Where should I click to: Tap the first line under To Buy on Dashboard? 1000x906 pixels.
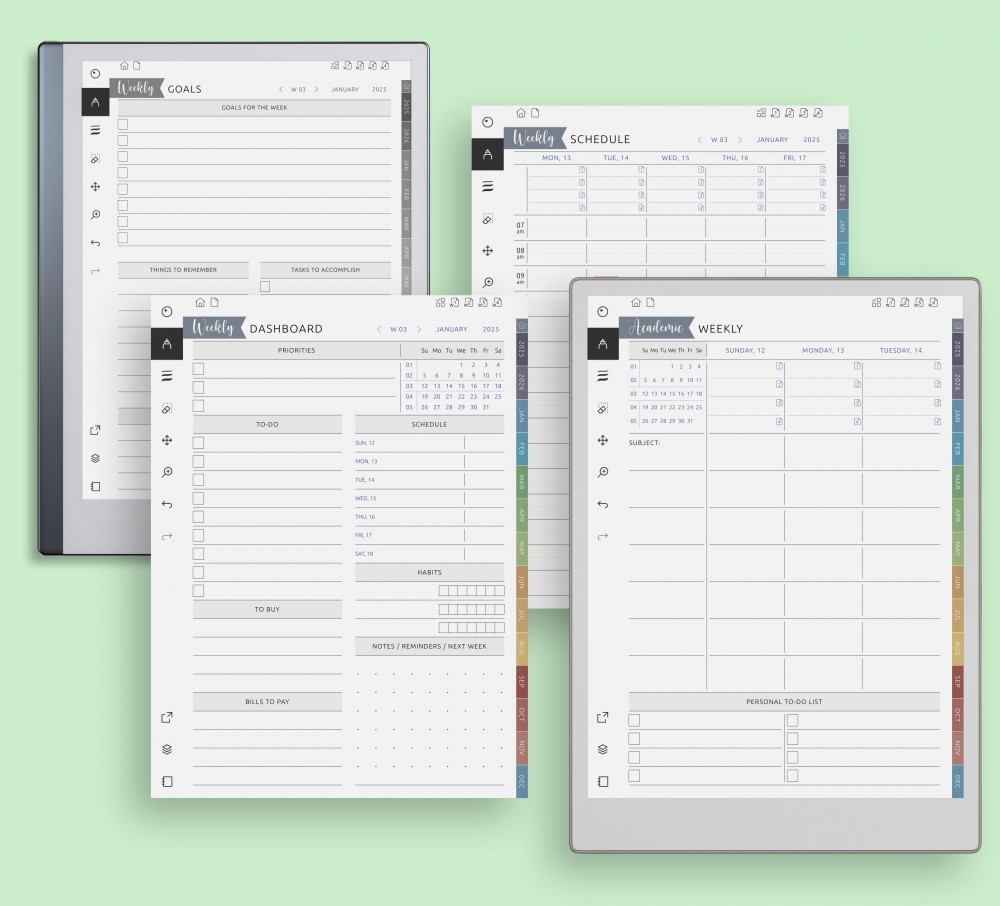point(267,629)
